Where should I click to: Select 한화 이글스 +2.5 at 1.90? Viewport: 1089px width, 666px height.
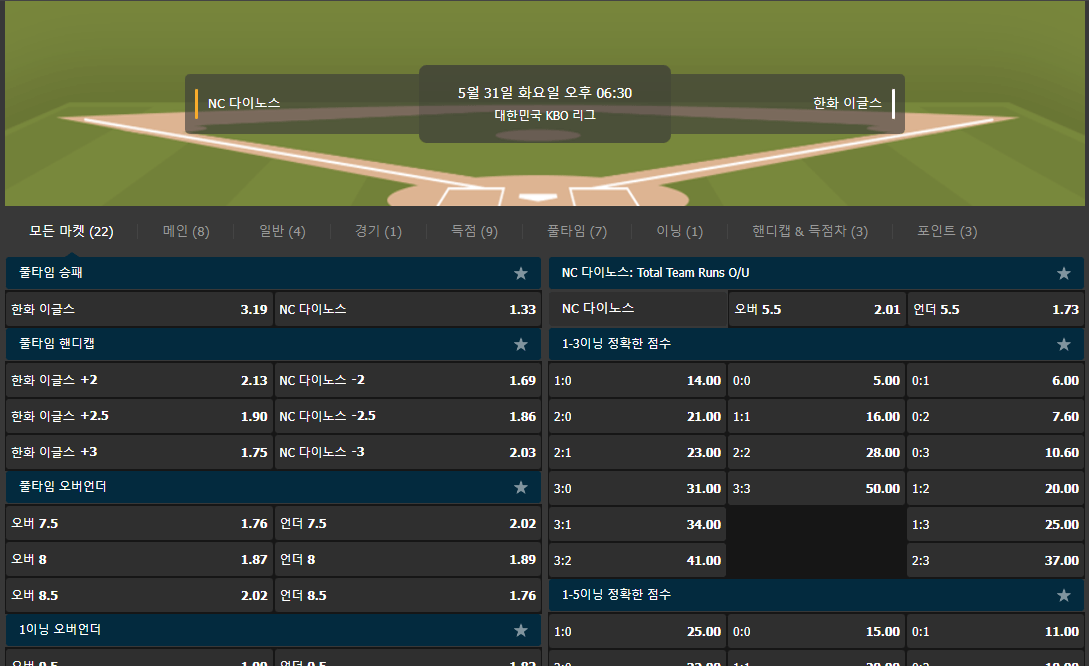pos(139,416)
